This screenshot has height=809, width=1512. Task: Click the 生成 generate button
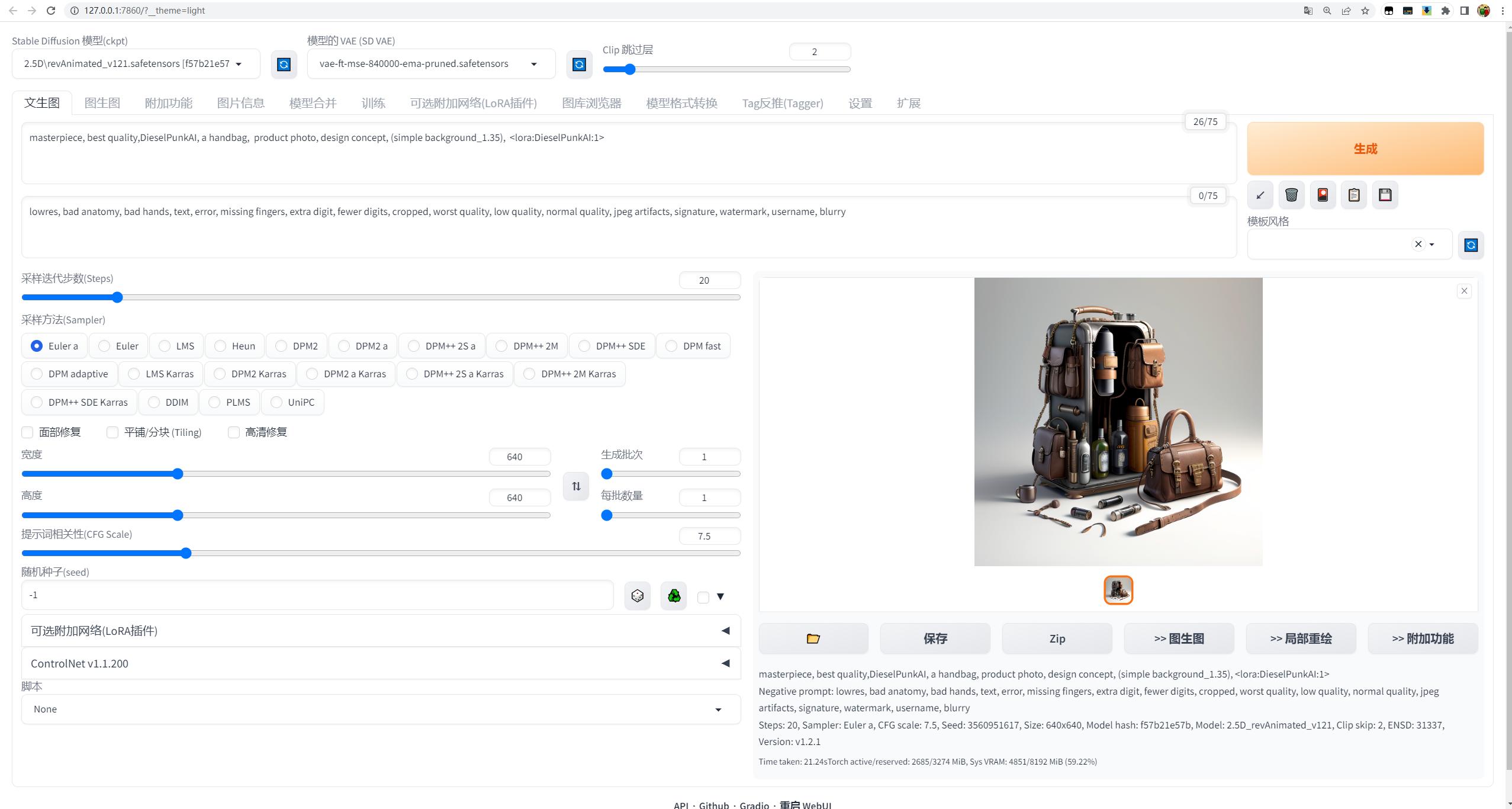[1365, 149]
